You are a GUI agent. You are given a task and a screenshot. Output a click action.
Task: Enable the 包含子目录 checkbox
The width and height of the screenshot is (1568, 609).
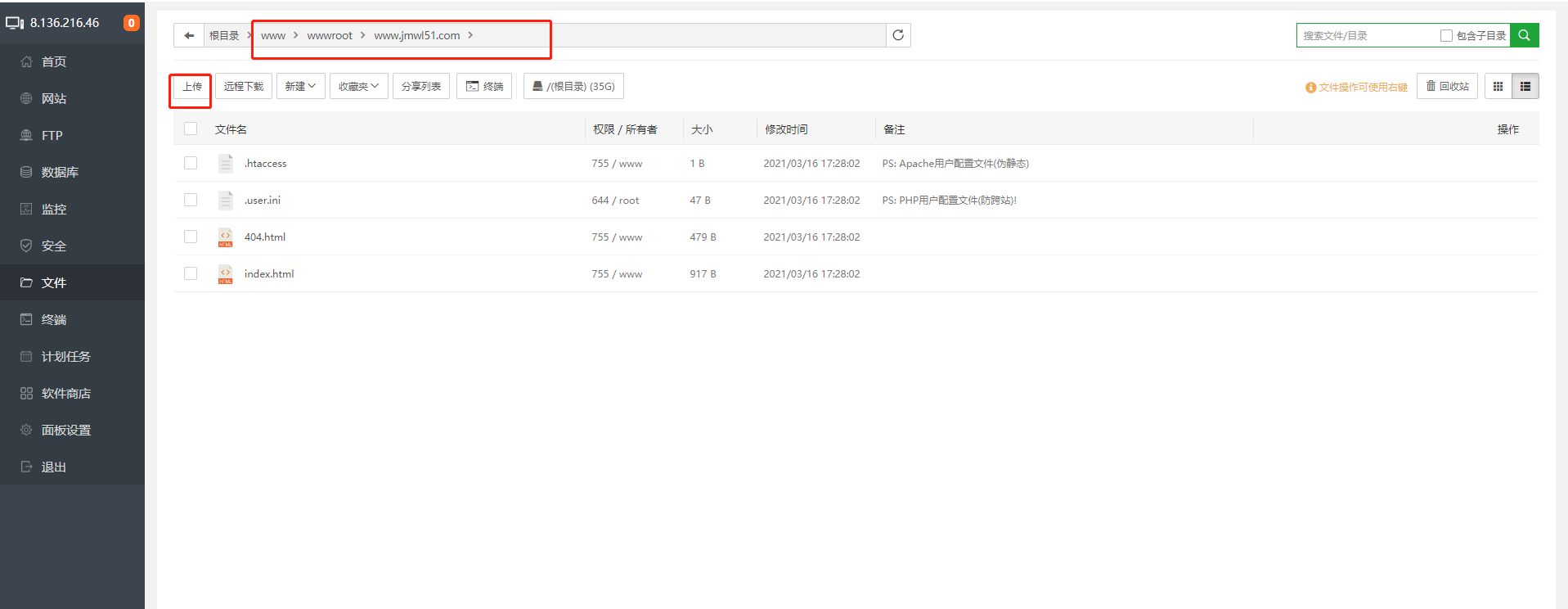coord(1446,35)
